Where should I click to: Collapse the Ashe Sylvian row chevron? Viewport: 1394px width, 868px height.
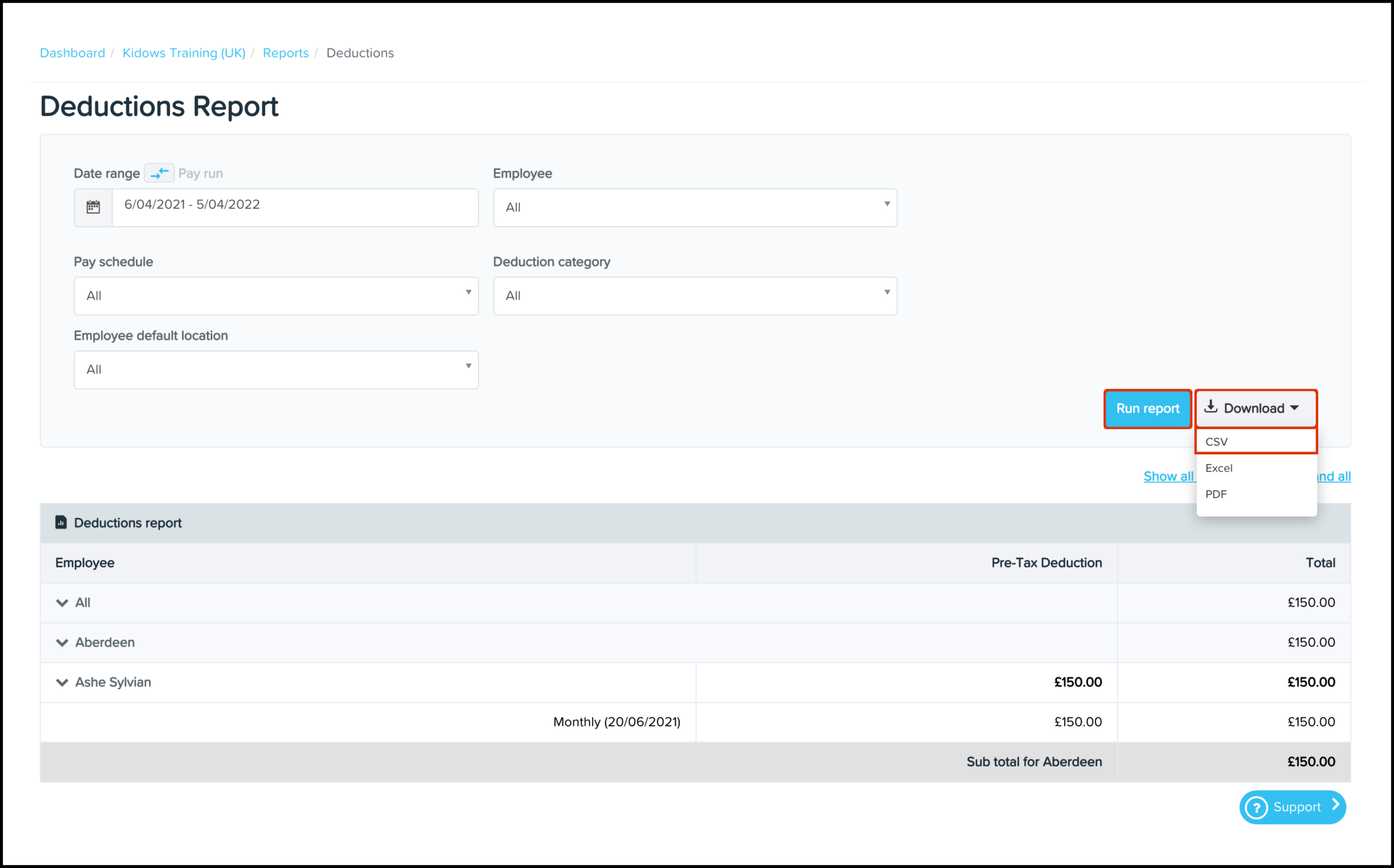click(62, 682)
